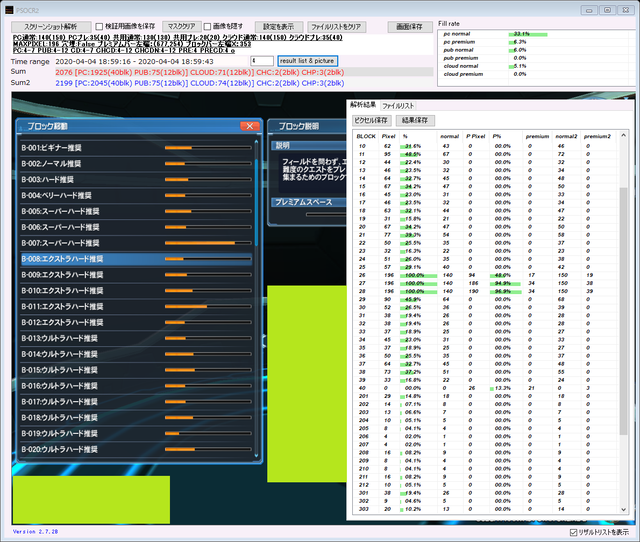The image size is (640, 542).
Task: Click the Version 2.7.28 label
Action: pos(35,532)
